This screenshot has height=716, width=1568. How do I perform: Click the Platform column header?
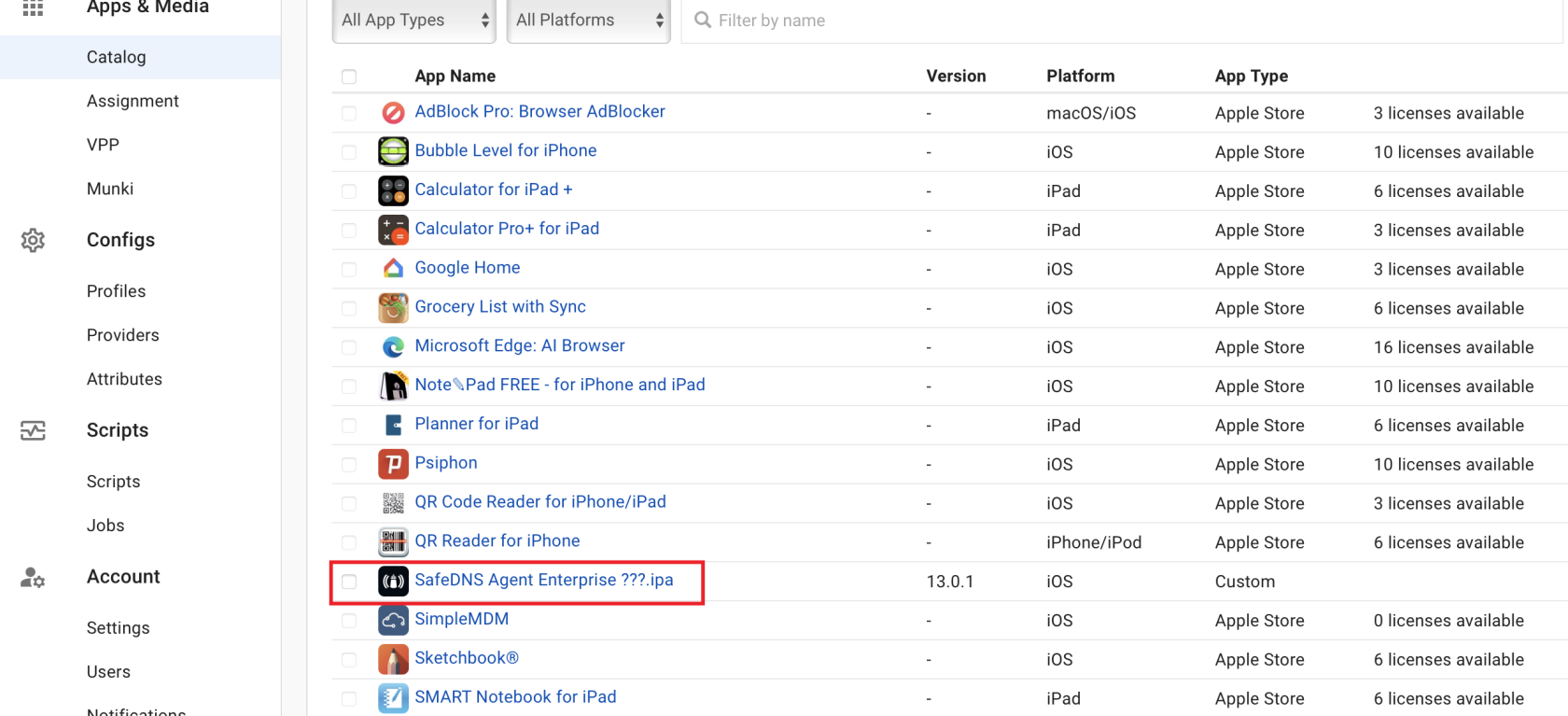[1081, 77]
